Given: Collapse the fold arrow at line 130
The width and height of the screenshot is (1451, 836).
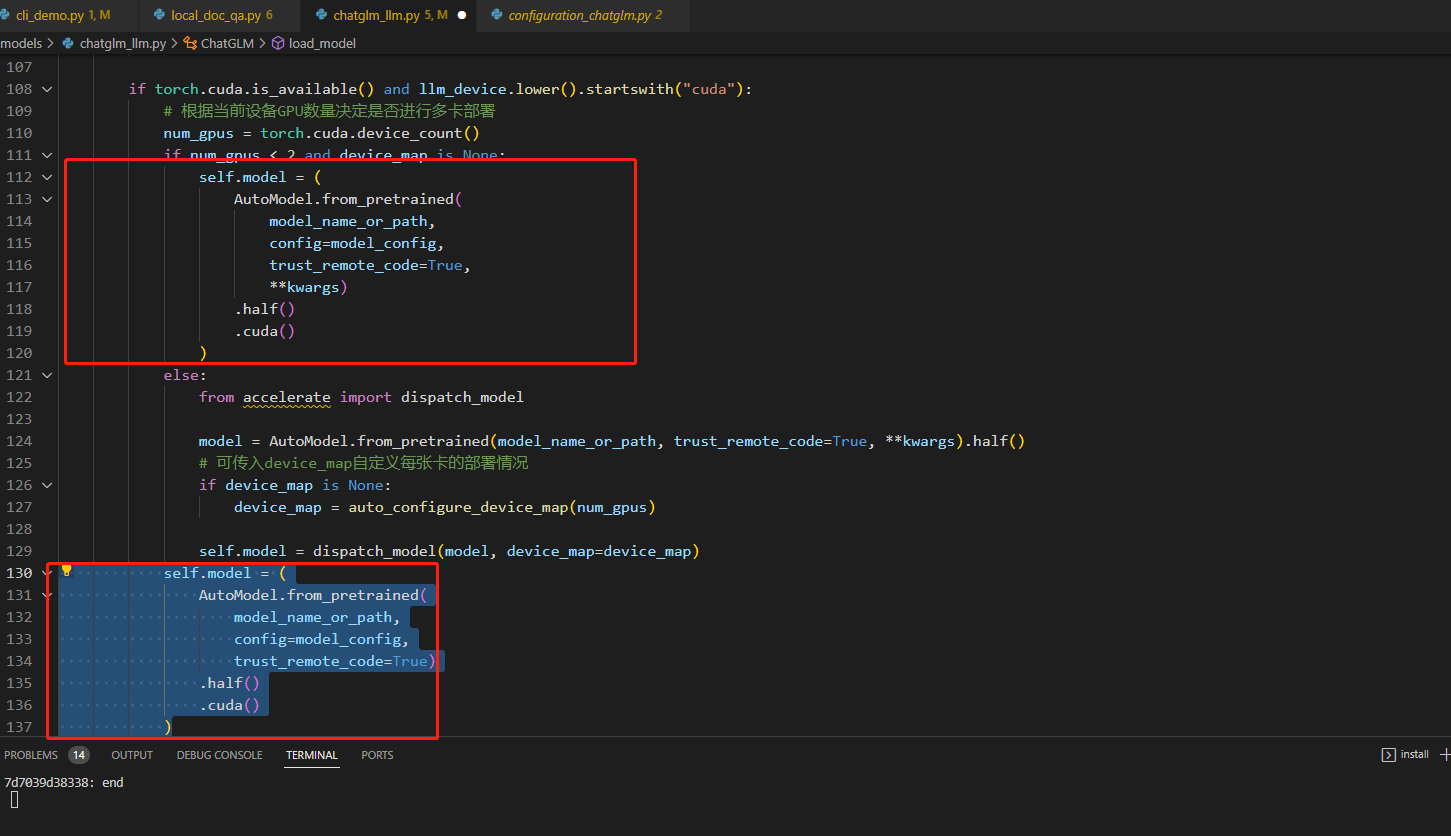Looking at the screenshot, I should coord(47,573).
